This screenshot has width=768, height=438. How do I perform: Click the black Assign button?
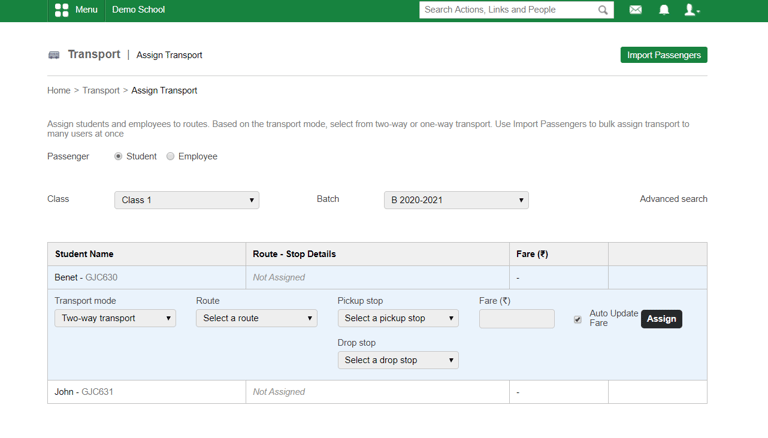pyautogui.click(x=661, y=319)
